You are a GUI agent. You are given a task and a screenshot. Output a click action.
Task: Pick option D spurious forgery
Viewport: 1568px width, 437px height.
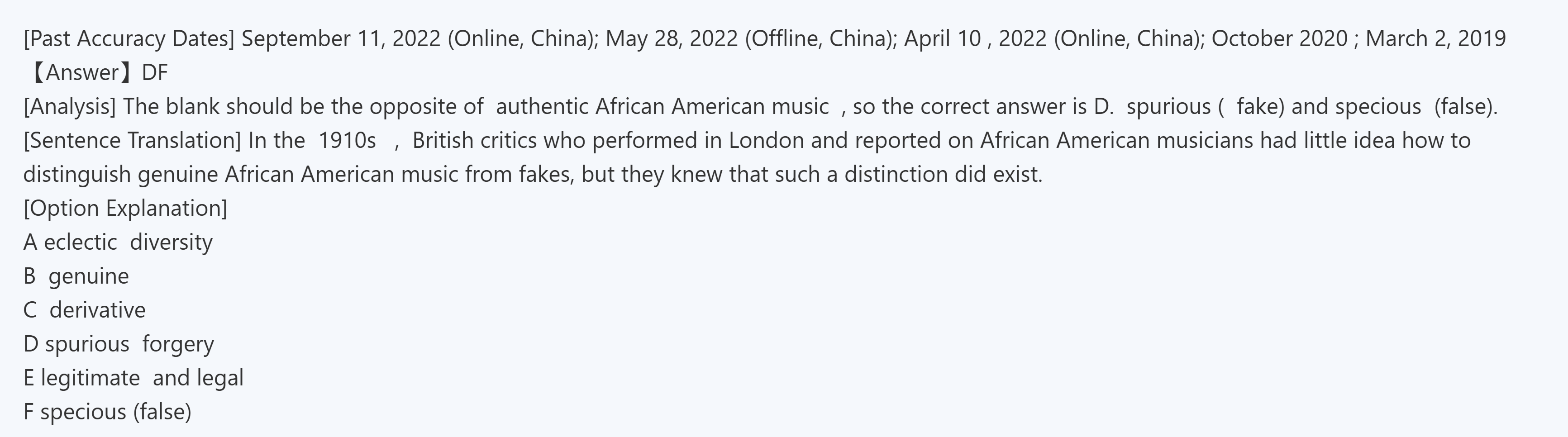(x=119, y=344)
